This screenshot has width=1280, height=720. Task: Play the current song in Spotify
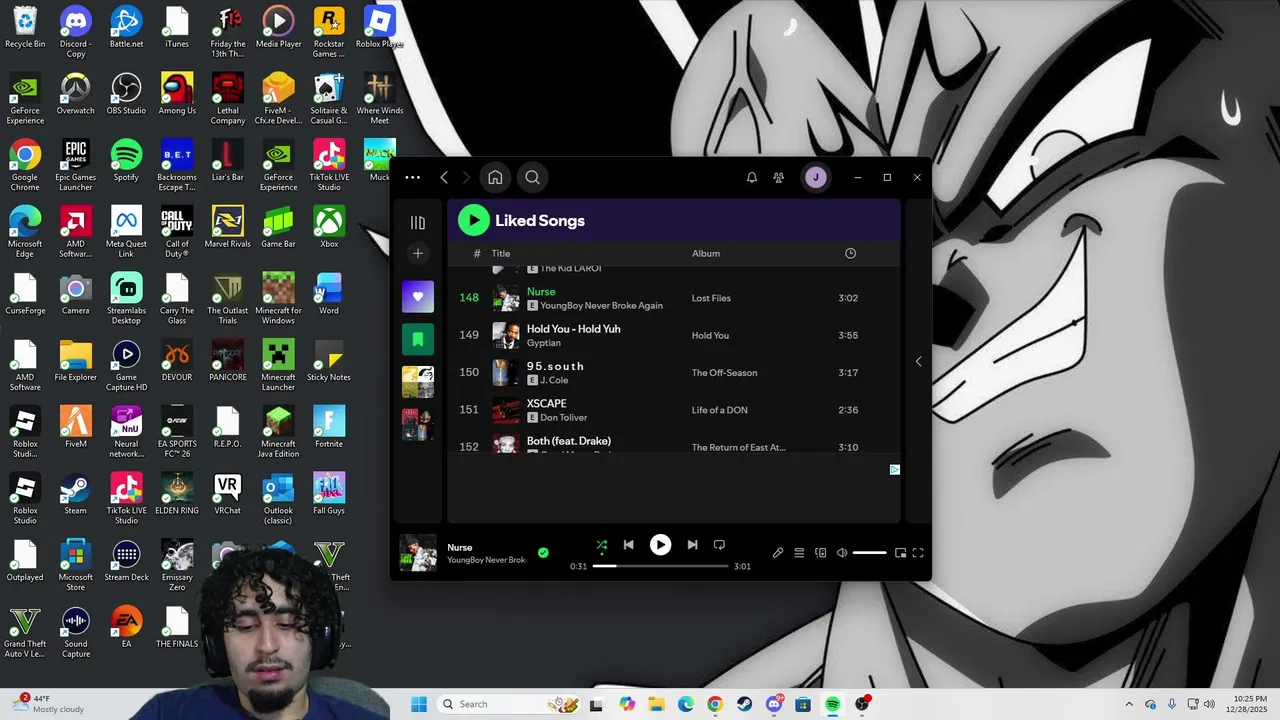click(x=660, y=545)
